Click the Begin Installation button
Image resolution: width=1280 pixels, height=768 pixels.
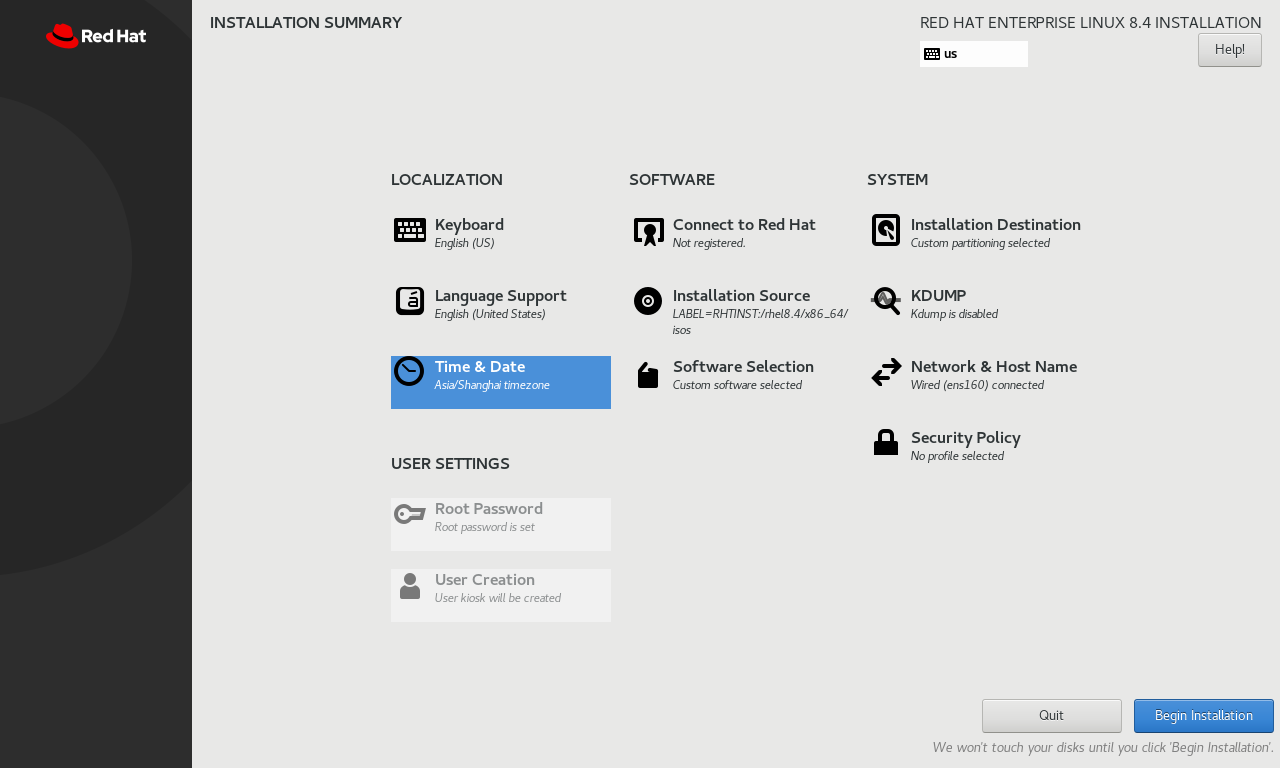click(1203, 716)
